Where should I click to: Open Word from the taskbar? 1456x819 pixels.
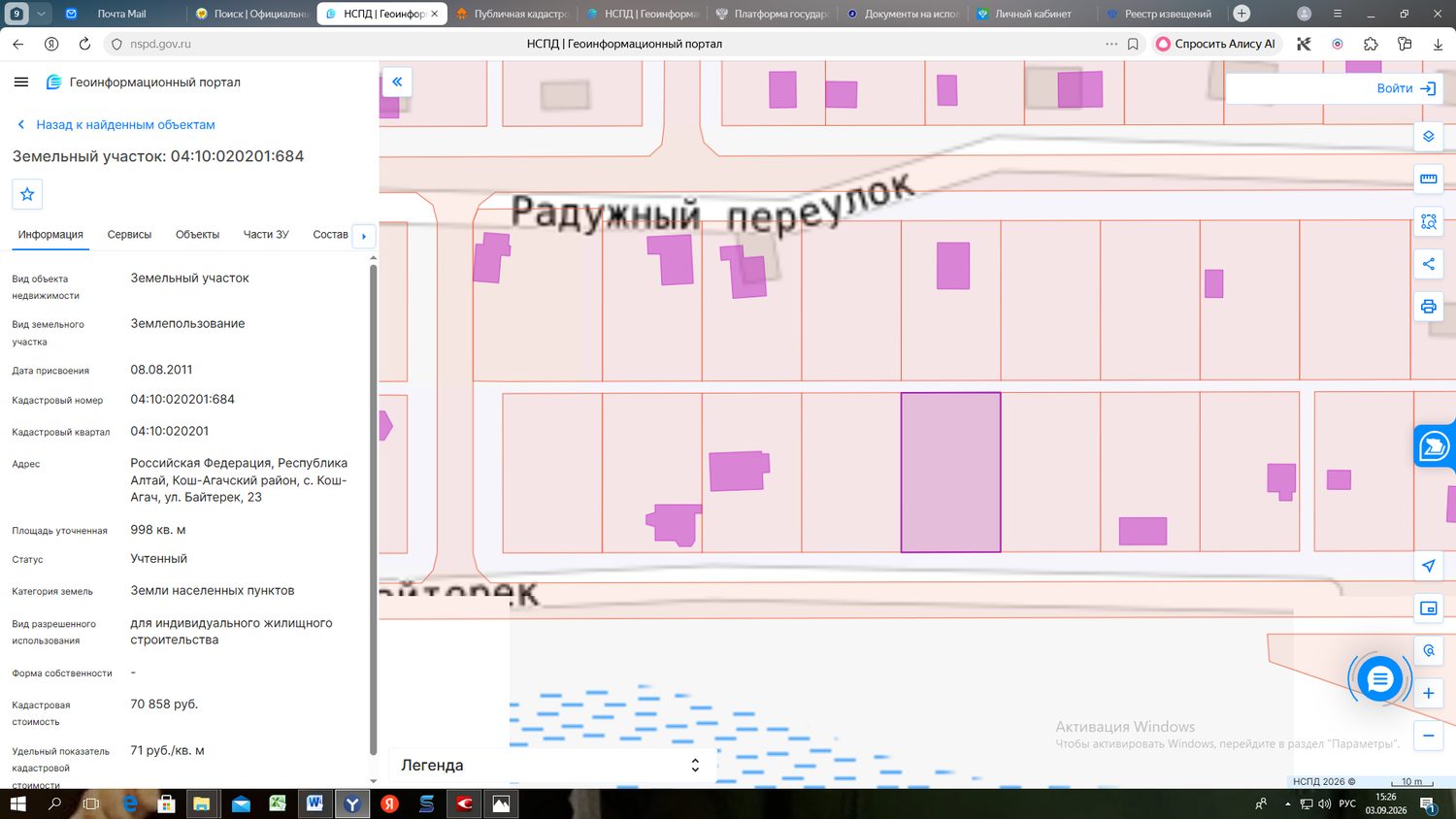(x=314, y=803)
